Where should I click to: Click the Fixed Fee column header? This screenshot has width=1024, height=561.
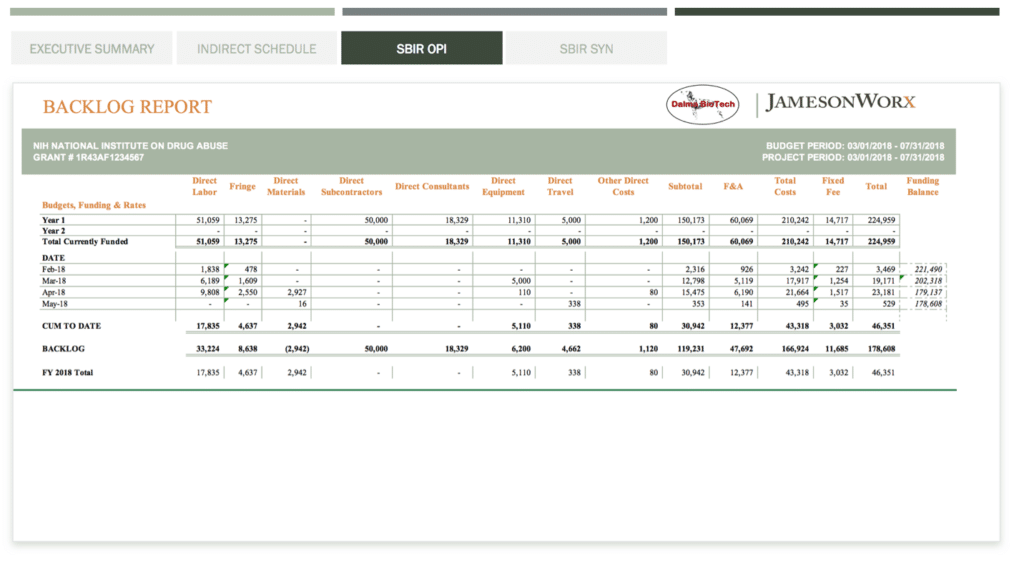(833, 186)
